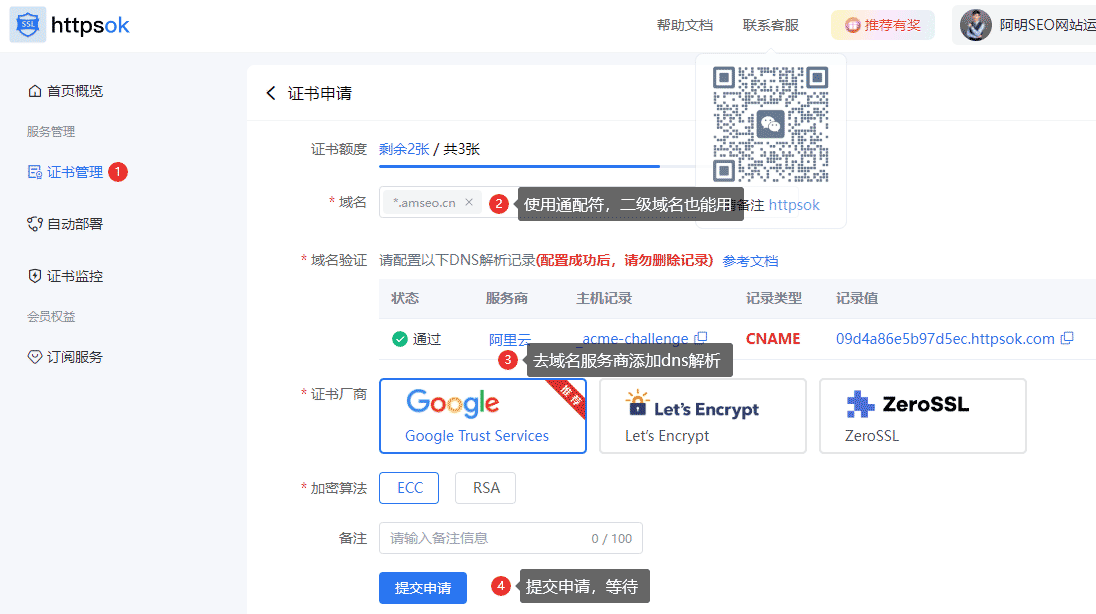The image size is (1096, 614).
Task: Go to 首页概览 page
Action: coord(75,91)
